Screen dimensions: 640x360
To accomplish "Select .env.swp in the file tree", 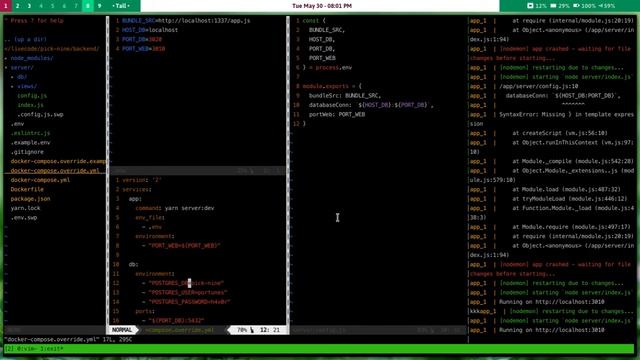I will [24, 218].
